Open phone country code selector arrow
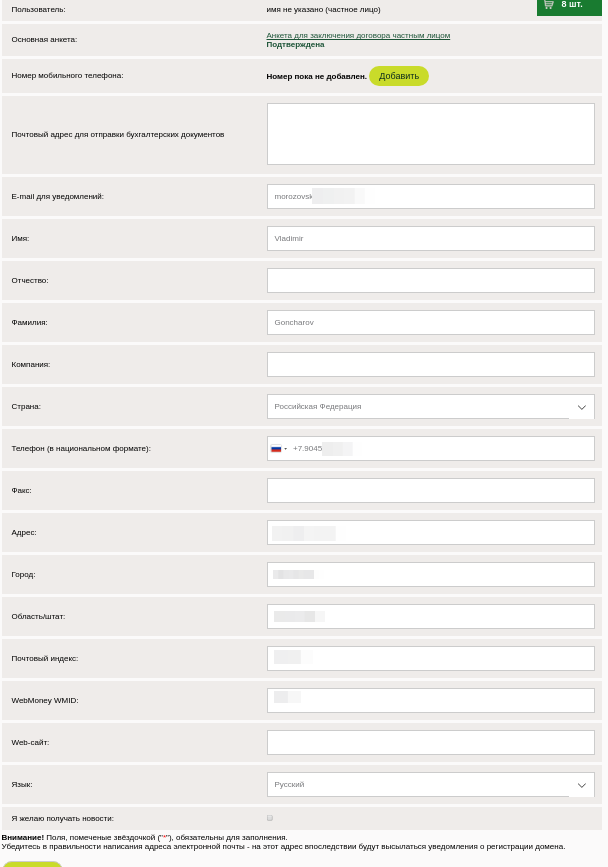608x867 pixels. 286,448
